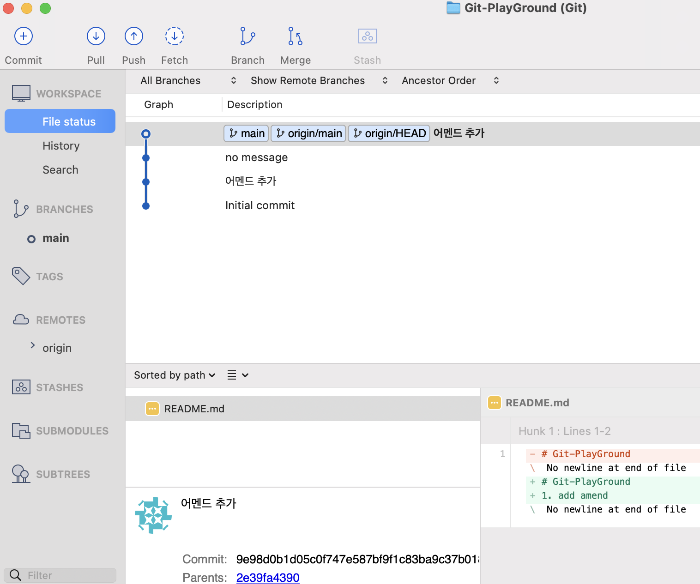
Task: Click the REMOTES section label
Action: pyautogui.click(x=61, y=320)
